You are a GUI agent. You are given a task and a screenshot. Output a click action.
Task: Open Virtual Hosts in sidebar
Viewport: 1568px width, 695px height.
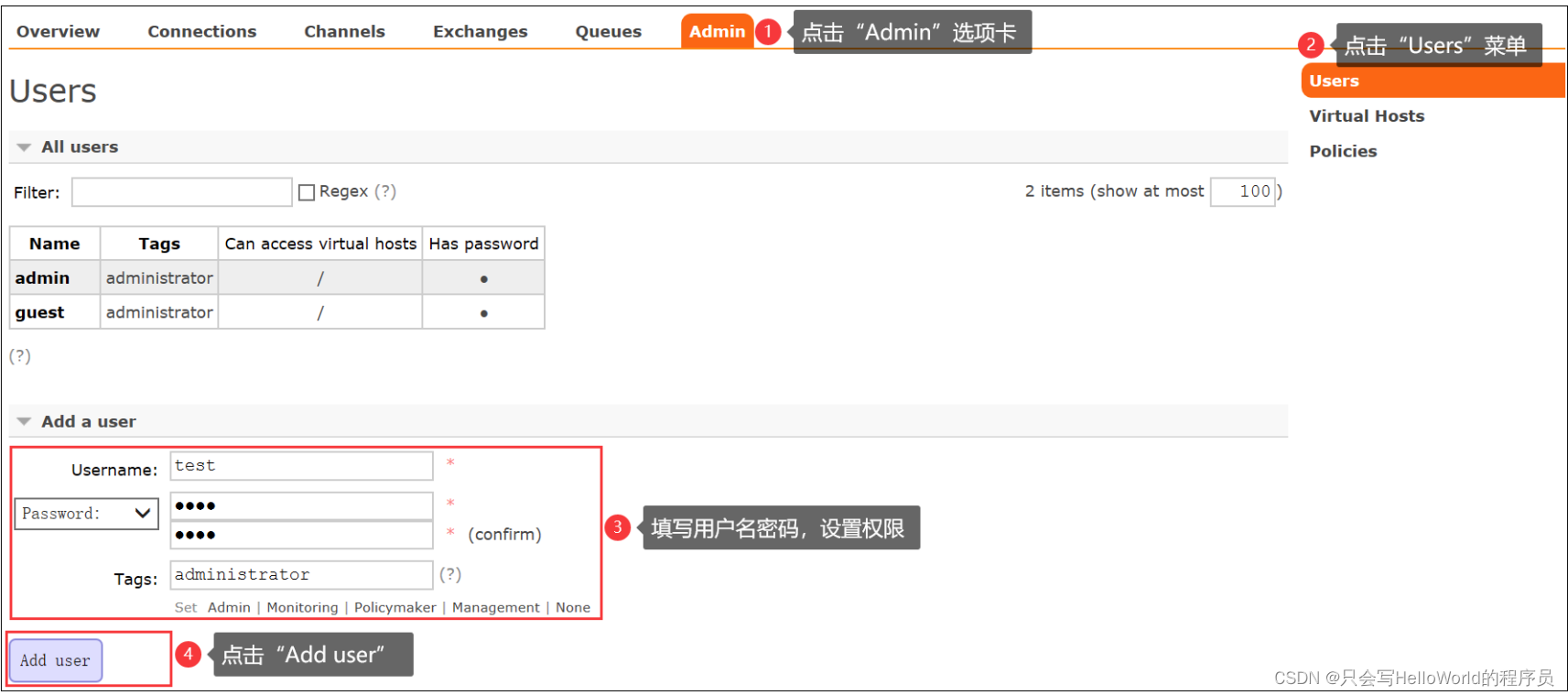tap(1367, 116)
